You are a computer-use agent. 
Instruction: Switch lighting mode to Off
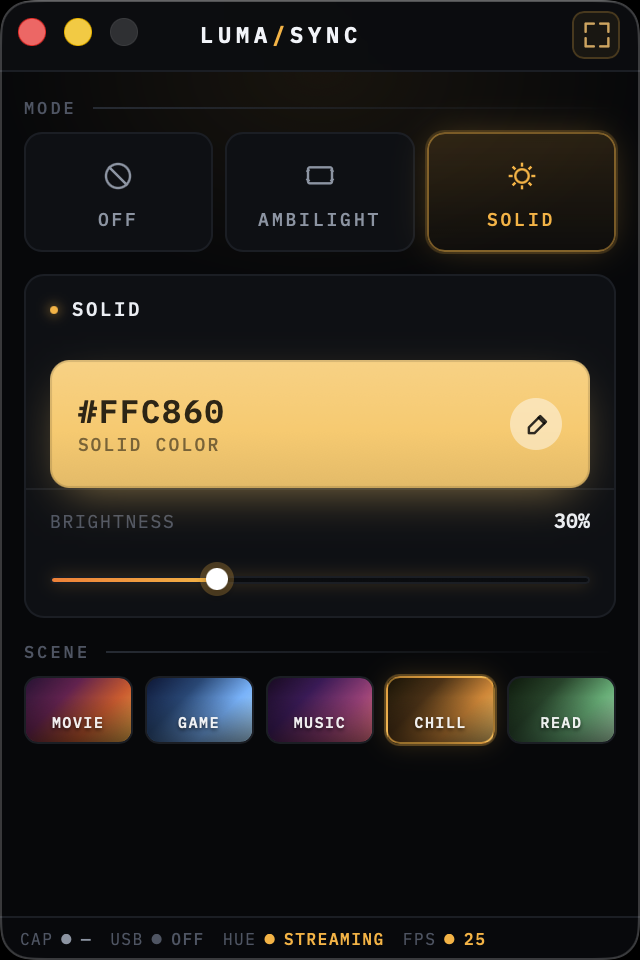(x=118, y=192)
